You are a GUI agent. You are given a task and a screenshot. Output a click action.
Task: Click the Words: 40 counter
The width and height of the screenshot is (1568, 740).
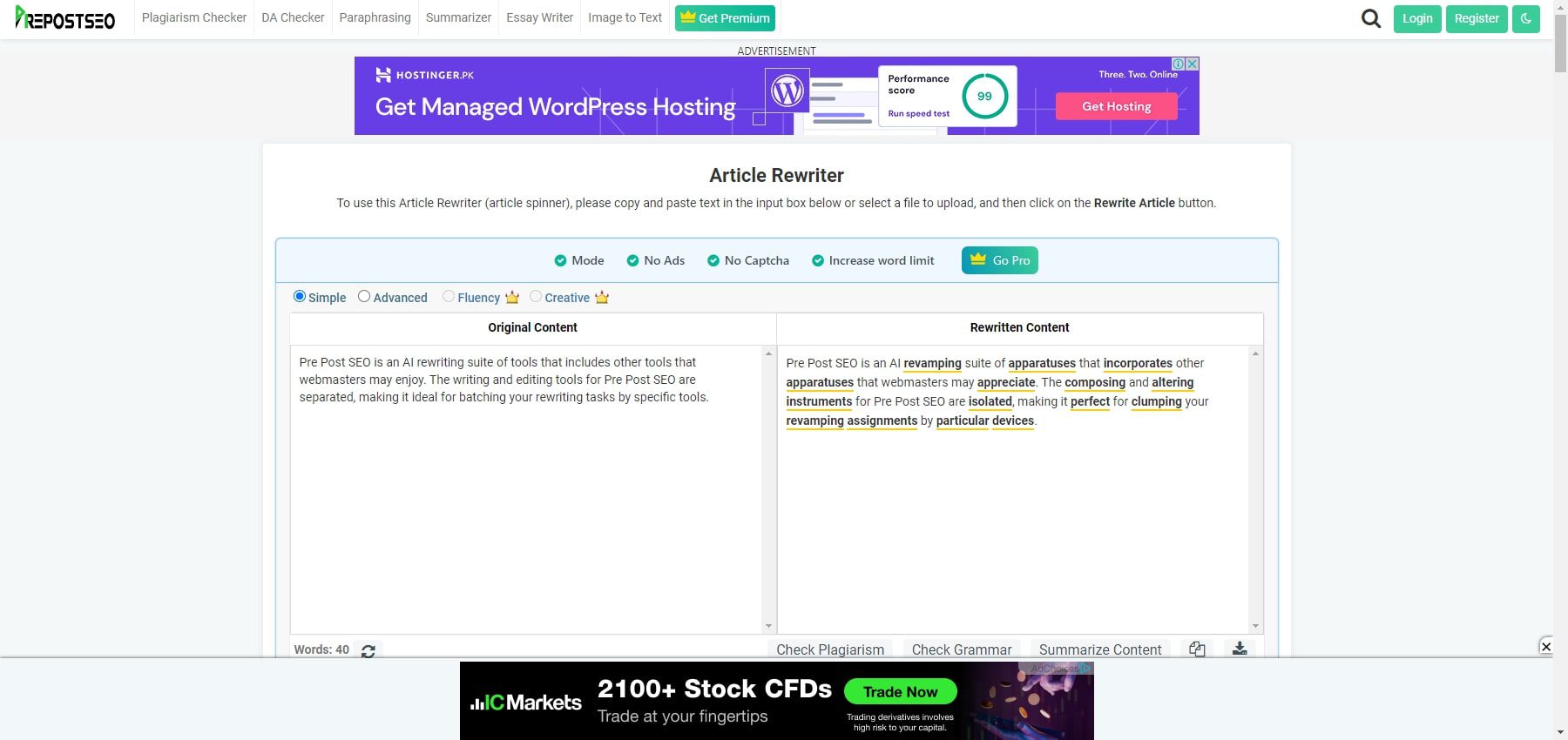coord(321,649)
